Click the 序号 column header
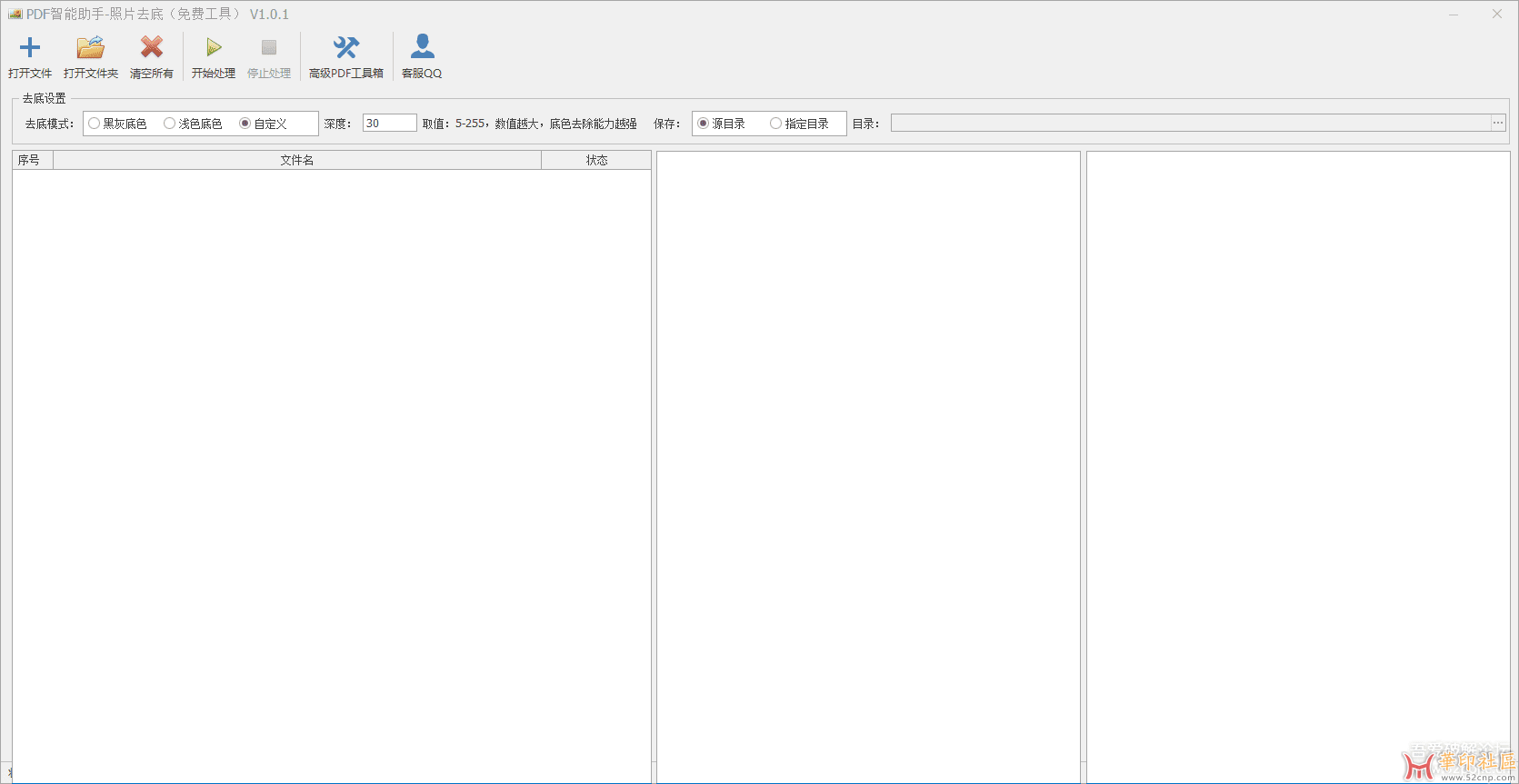1519x784 pixels. 29,161
